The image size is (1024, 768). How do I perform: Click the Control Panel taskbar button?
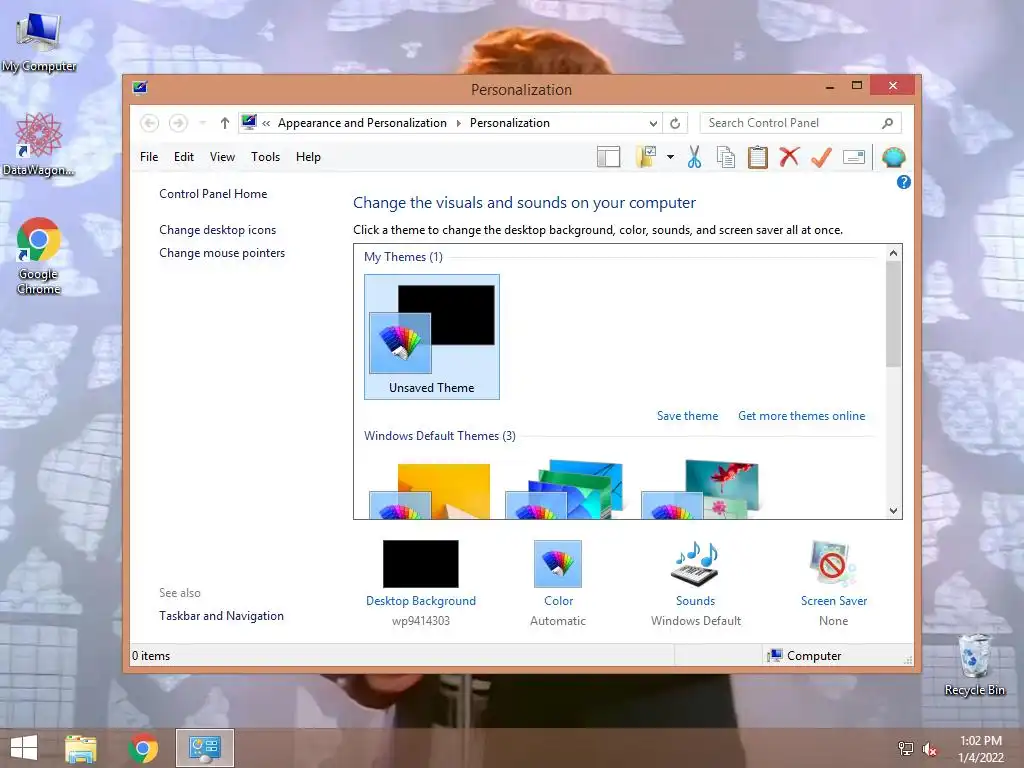pyautogui.click(x=205, y=748)
